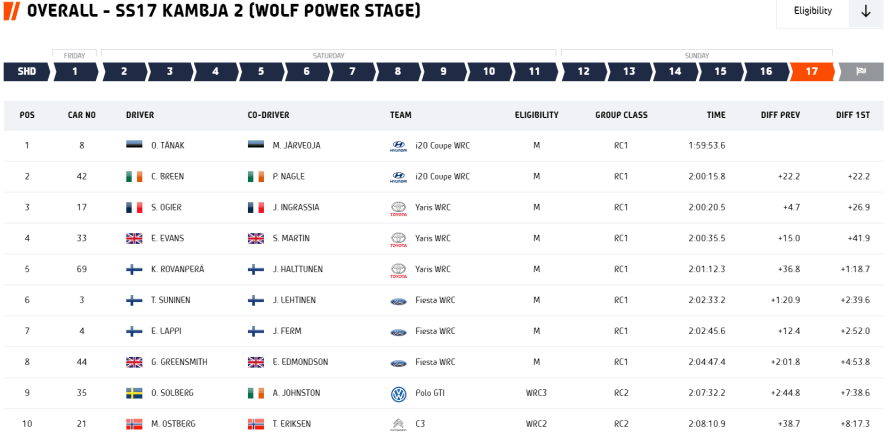Screen dimensions: 888x432
Task: Open driver K. Rovanperä's name link
Action: pos(177,270)
